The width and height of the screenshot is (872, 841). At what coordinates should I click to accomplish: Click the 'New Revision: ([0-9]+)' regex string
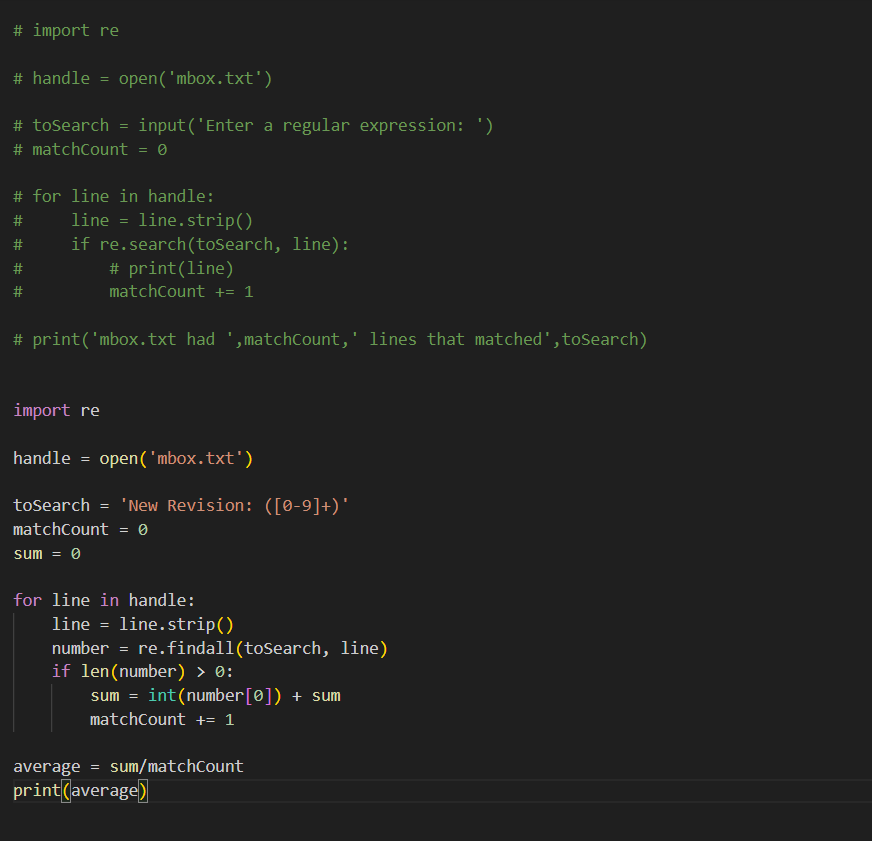click(234, 506)
